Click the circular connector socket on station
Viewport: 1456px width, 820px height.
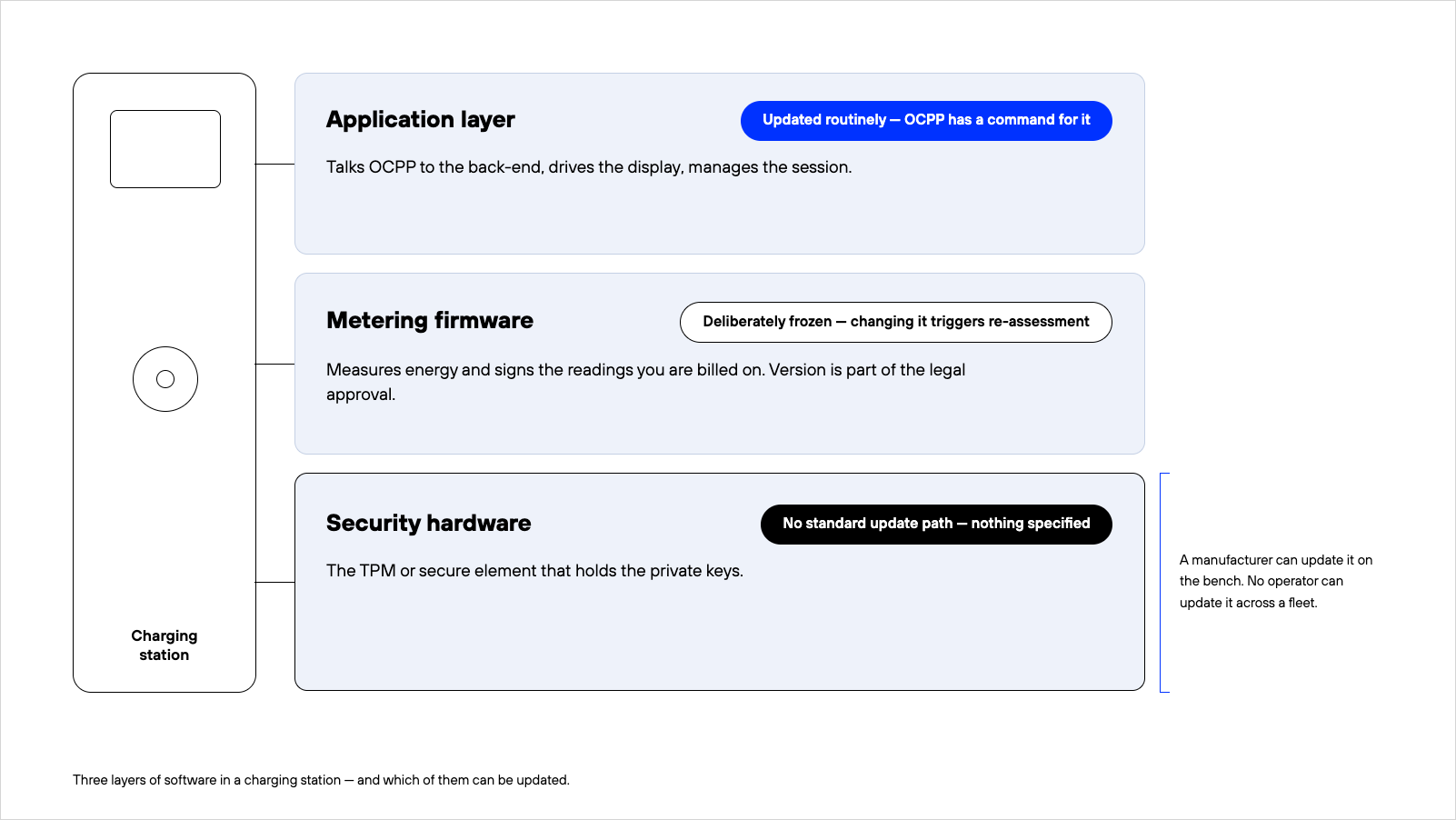165,379
